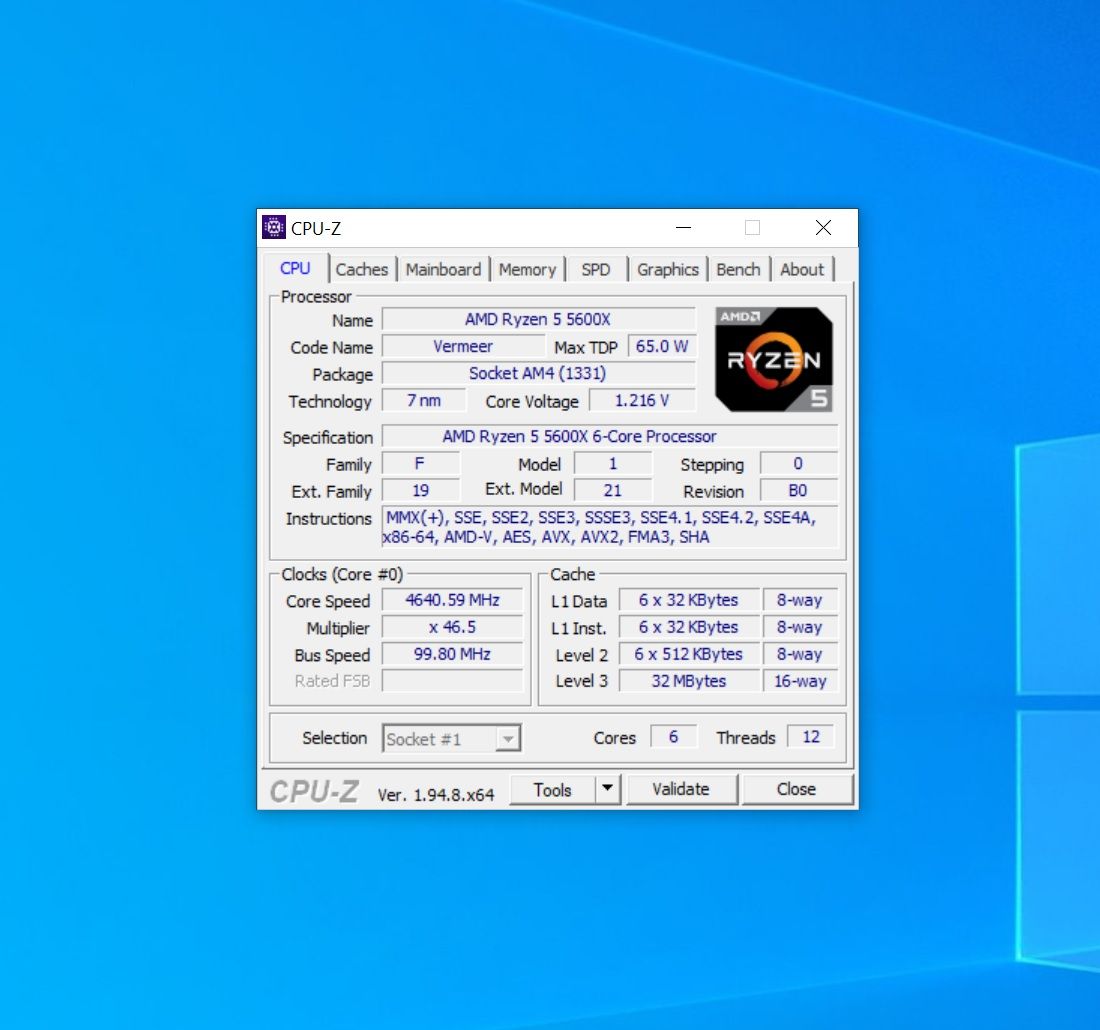1100x1030 pixels.
Task: Open the About tab
Action: [x=803, y=269]
